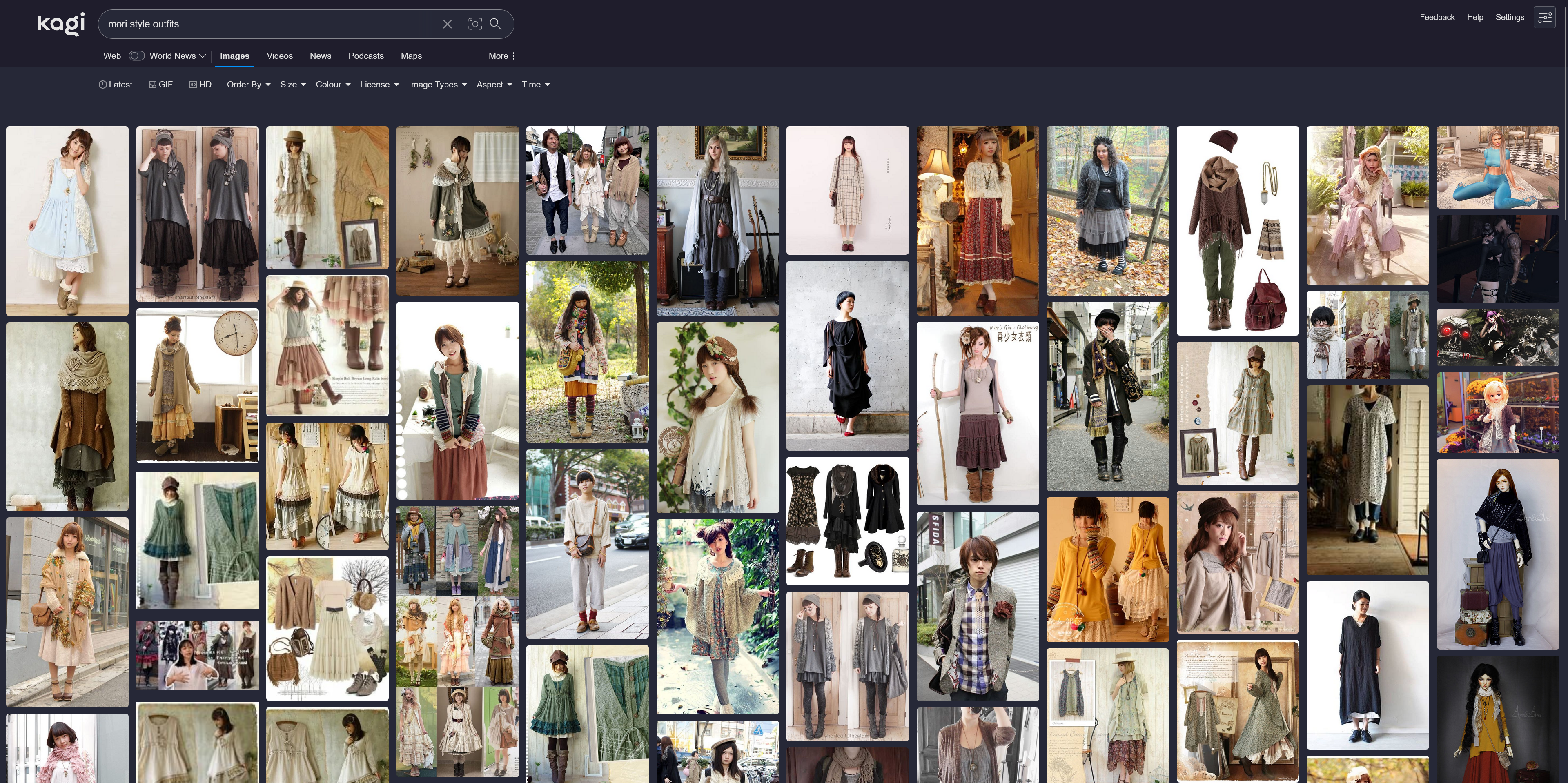Screen dimensions: 1568x783
Task: Switch to the Videos tab
Action: pos(279,56)
